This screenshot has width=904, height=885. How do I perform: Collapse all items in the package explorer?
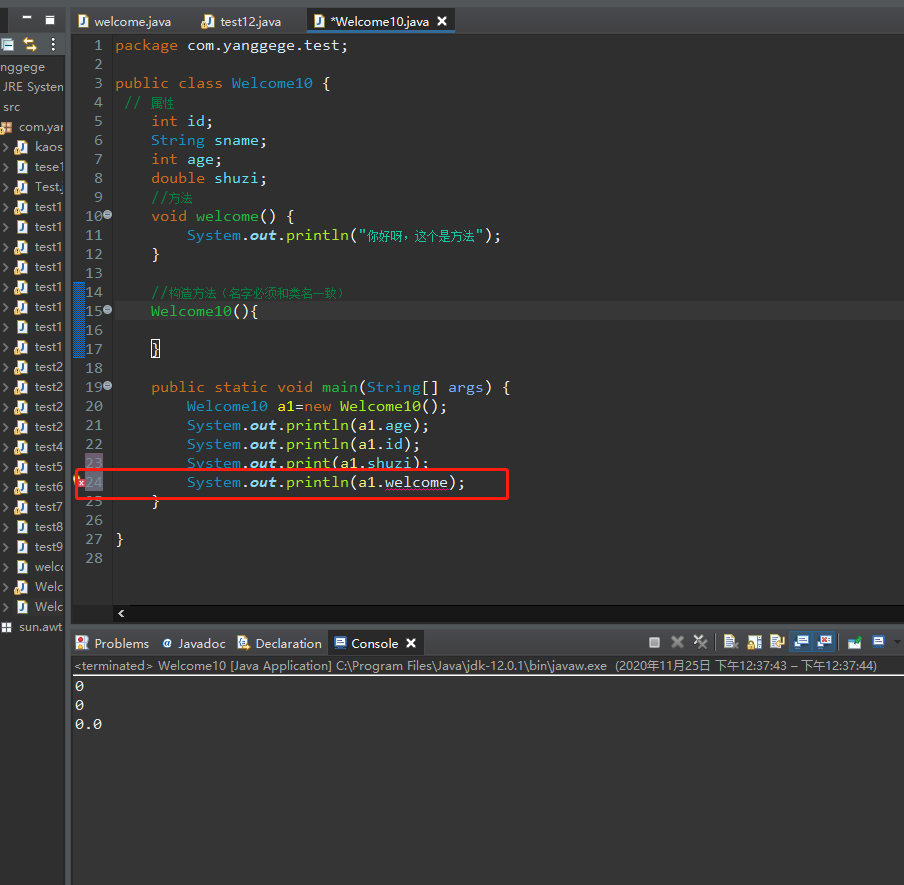7,44
